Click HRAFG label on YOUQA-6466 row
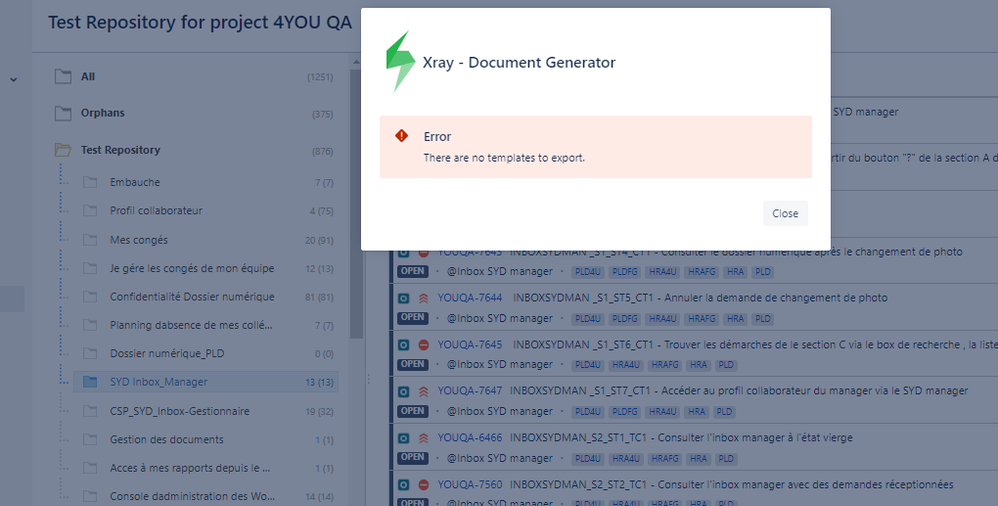This screenshot has width=998, height=506. pos(665,458)
